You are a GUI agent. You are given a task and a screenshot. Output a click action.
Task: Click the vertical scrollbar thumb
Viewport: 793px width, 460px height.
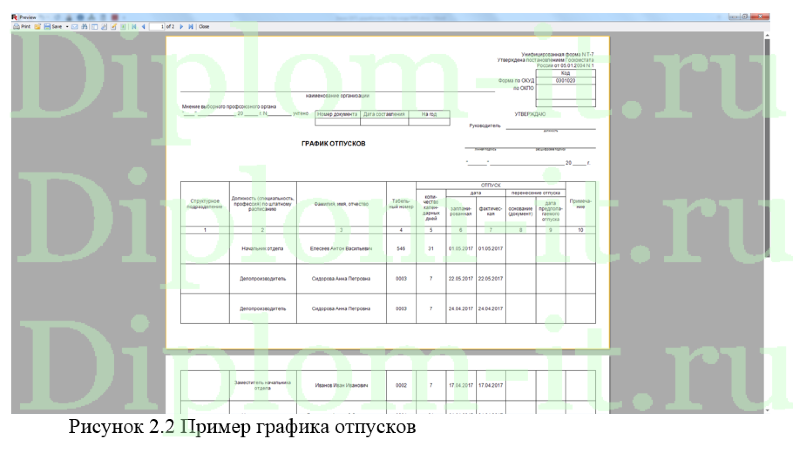(767, 148)
